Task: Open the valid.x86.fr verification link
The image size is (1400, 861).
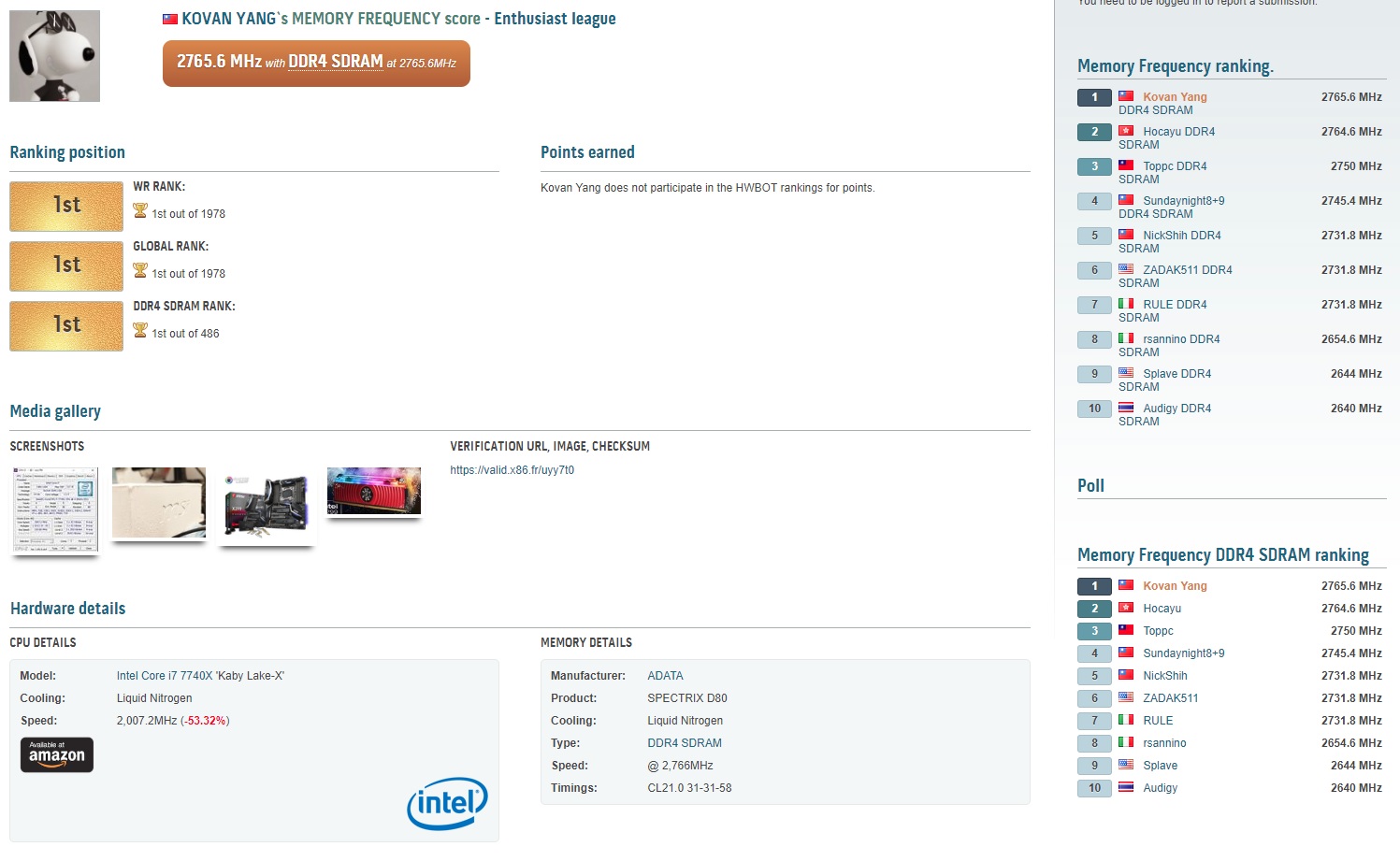Action: 512,469
